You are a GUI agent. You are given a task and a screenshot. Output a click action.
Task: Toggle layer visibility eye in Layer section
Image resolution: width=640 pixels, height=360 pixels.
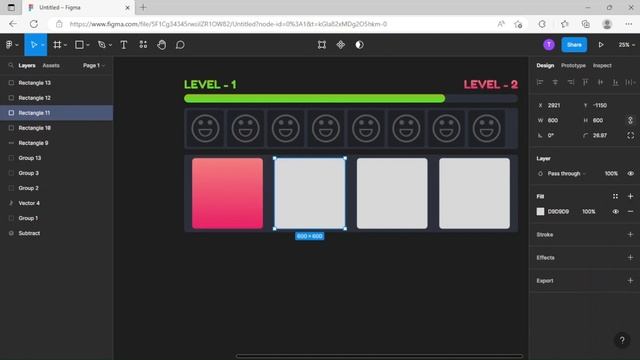pos(631,173)
